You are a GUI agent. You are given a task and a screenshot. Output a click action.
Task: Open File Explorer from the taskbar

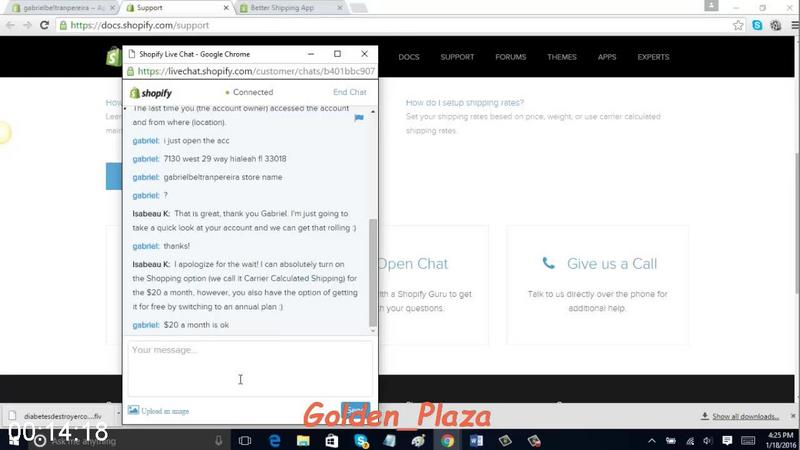tap(303, 440)
